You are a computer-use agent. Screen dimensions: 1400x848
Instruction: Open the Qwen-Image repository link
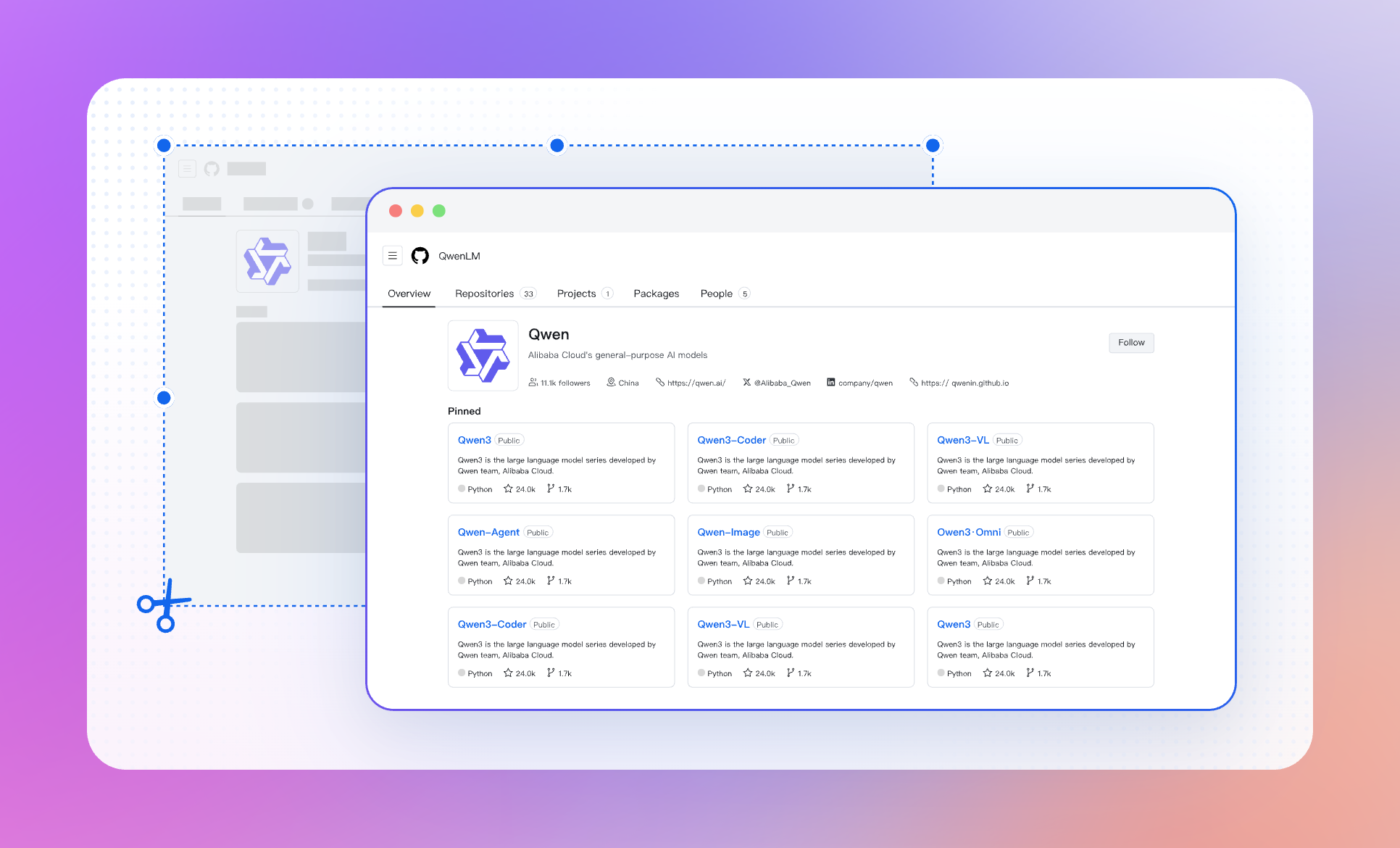(728, 533)
